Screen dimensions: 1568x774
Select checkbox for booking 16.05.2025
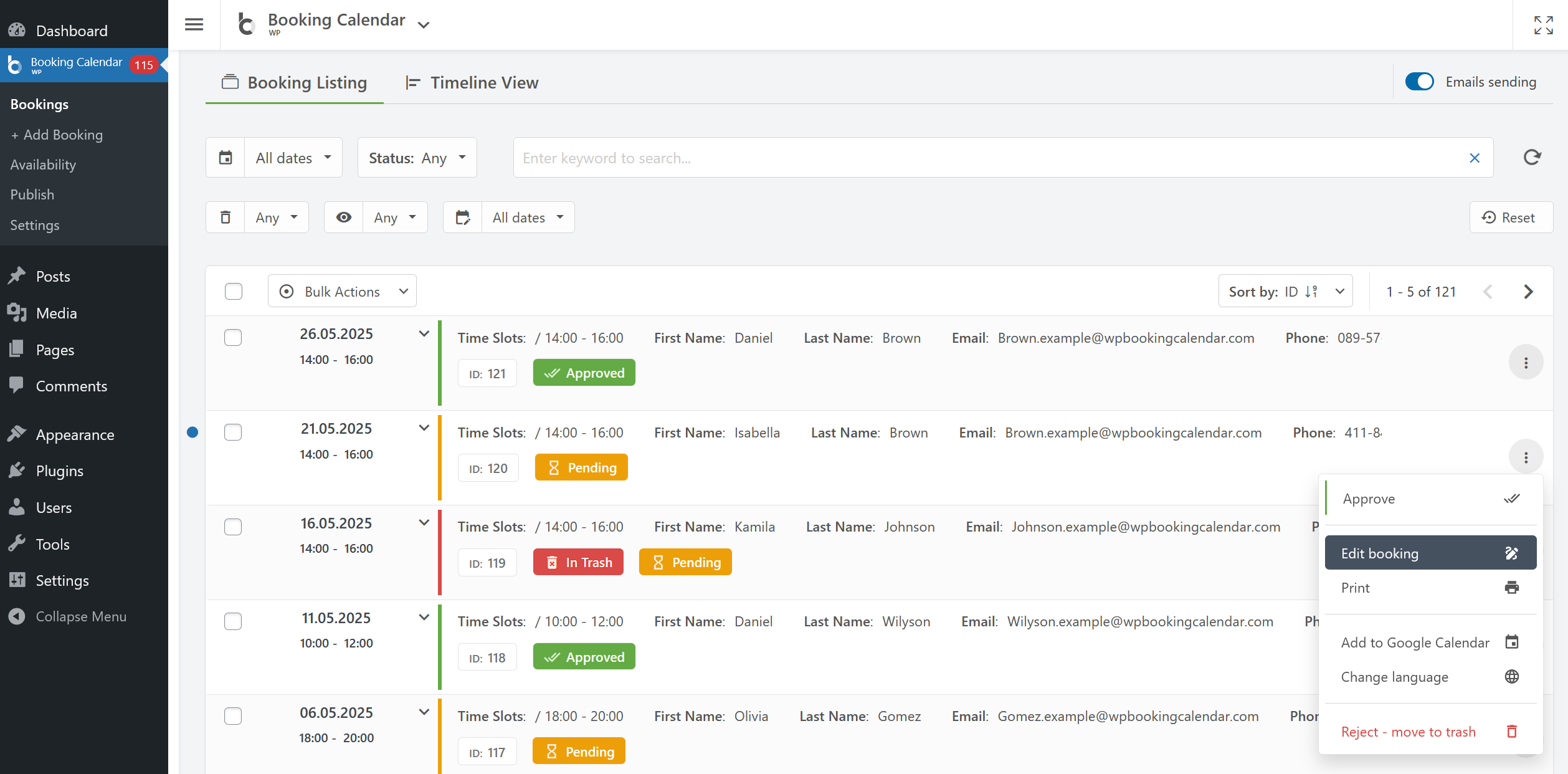[x=233, y=527]
